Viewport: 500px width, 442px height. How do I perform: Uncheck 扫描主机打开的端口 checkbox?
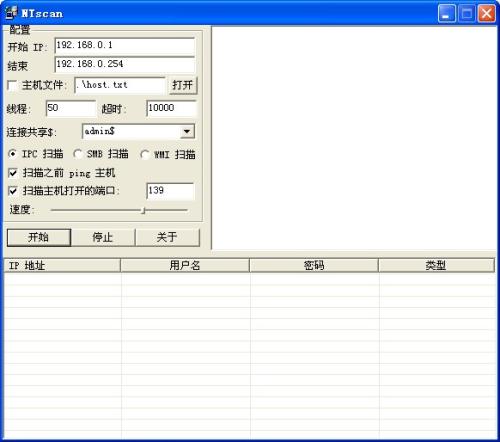coord(13,191)
